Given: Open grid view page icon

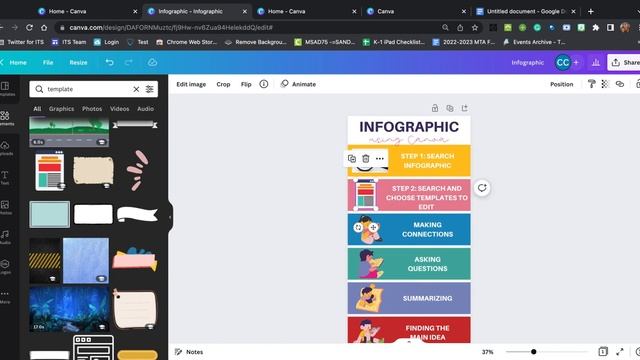Looking at the screenshot, I should point(603,351).
